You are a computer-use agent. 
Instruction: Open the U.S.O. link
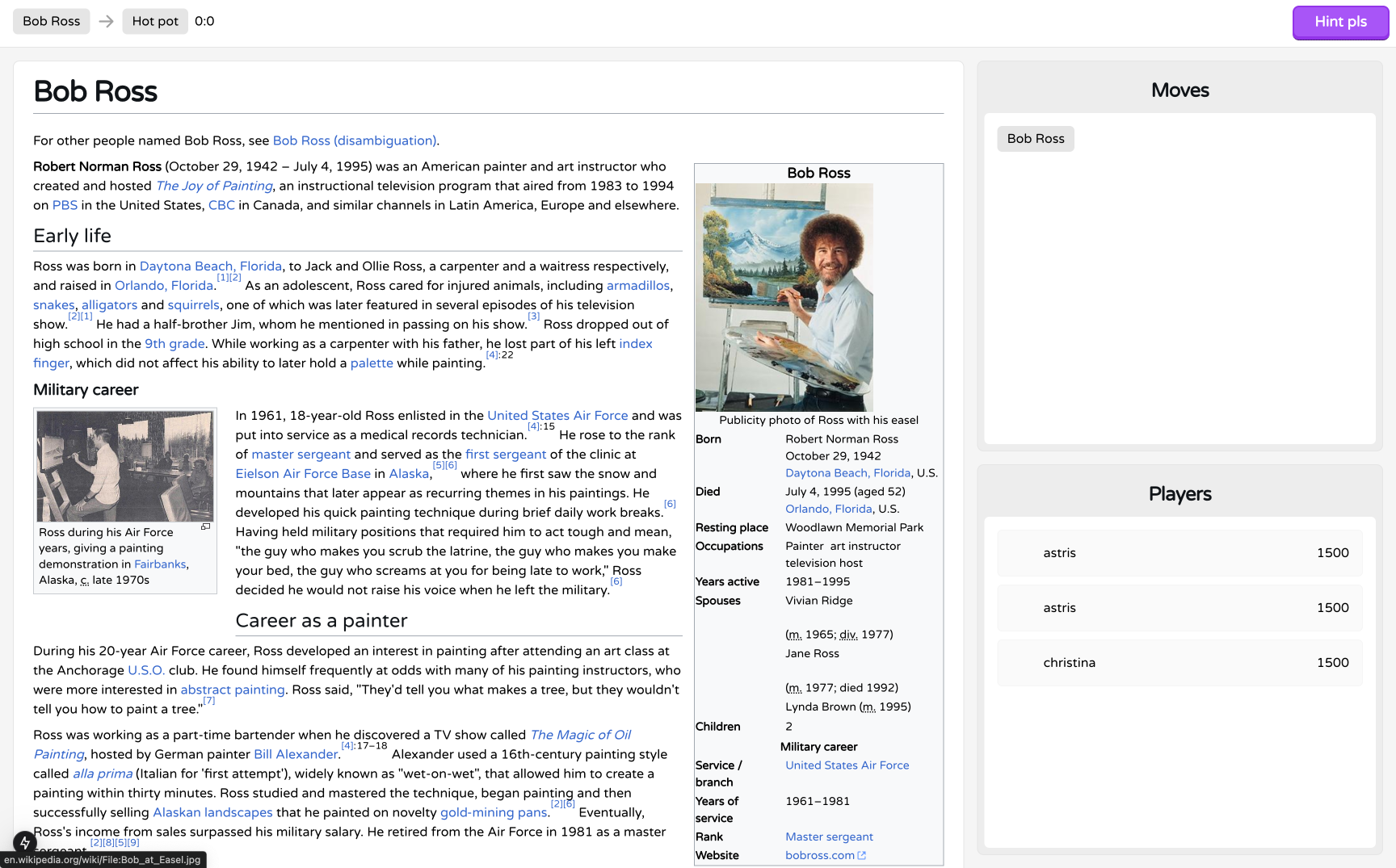click(x=146, y=671)
